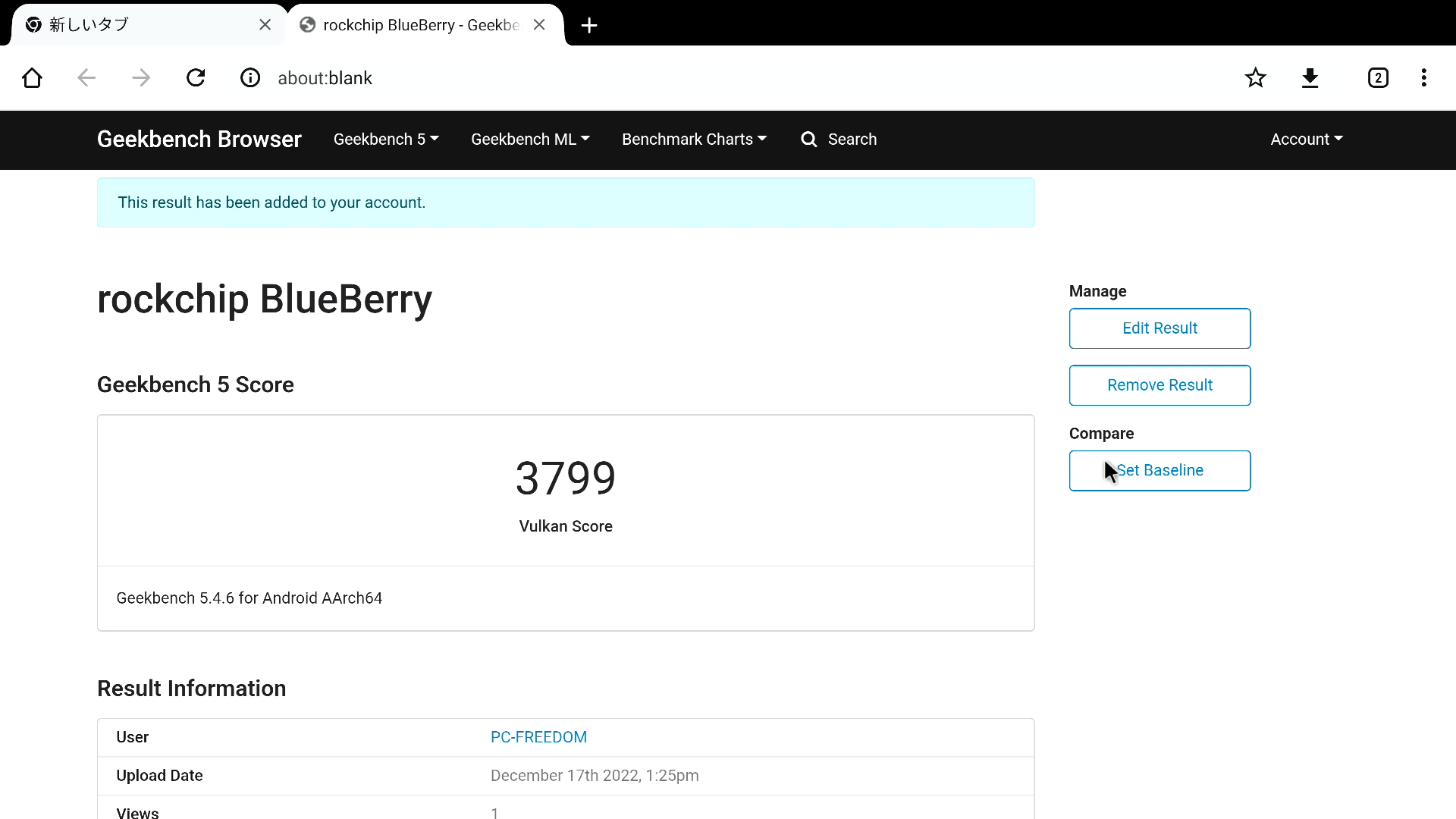The width and height of the screenshot is (1456, 819).
Task: Expand the Geekbench 5 dropdown menu
Action: [x=386, y=140]
